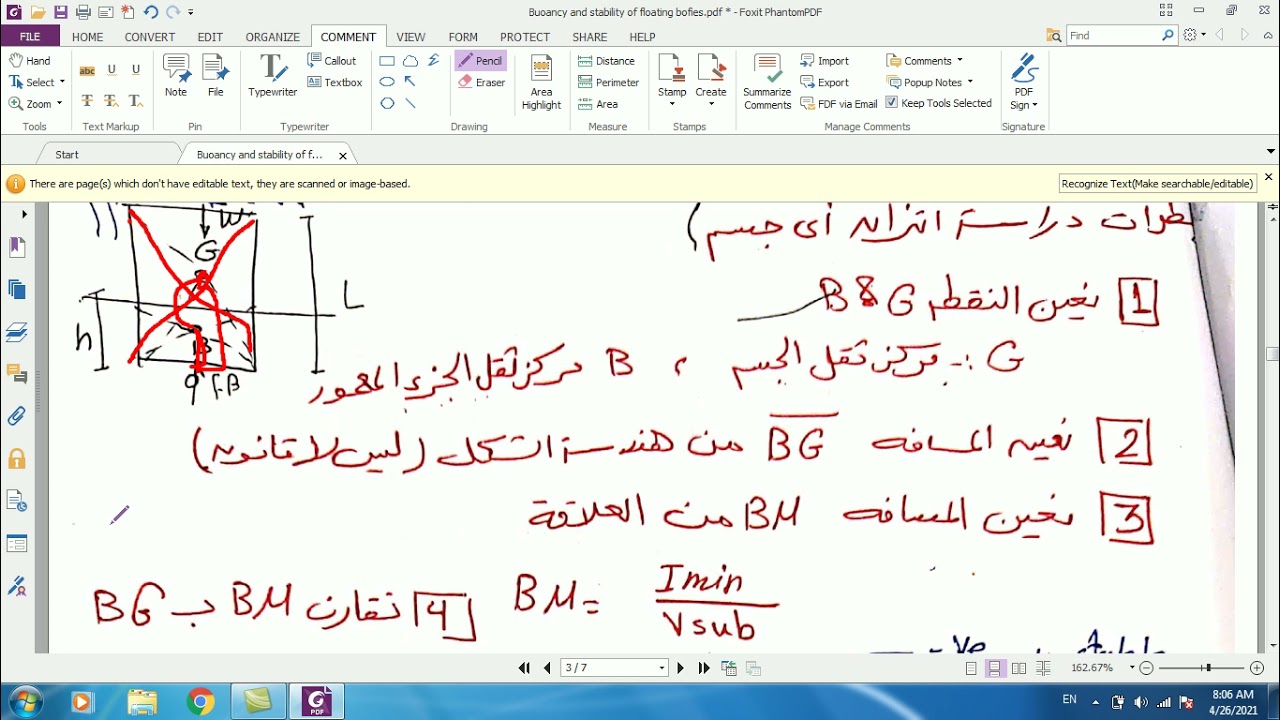Click the Save icon in quick access toolbar

coord(61,12)
